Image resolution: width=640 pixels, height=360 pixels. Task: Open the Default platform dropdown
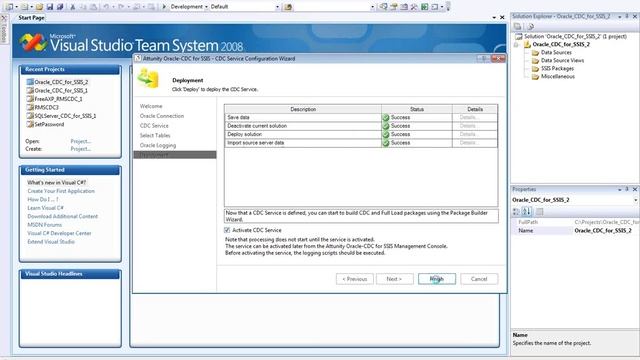pyautogui.click(x=278, y=7)
